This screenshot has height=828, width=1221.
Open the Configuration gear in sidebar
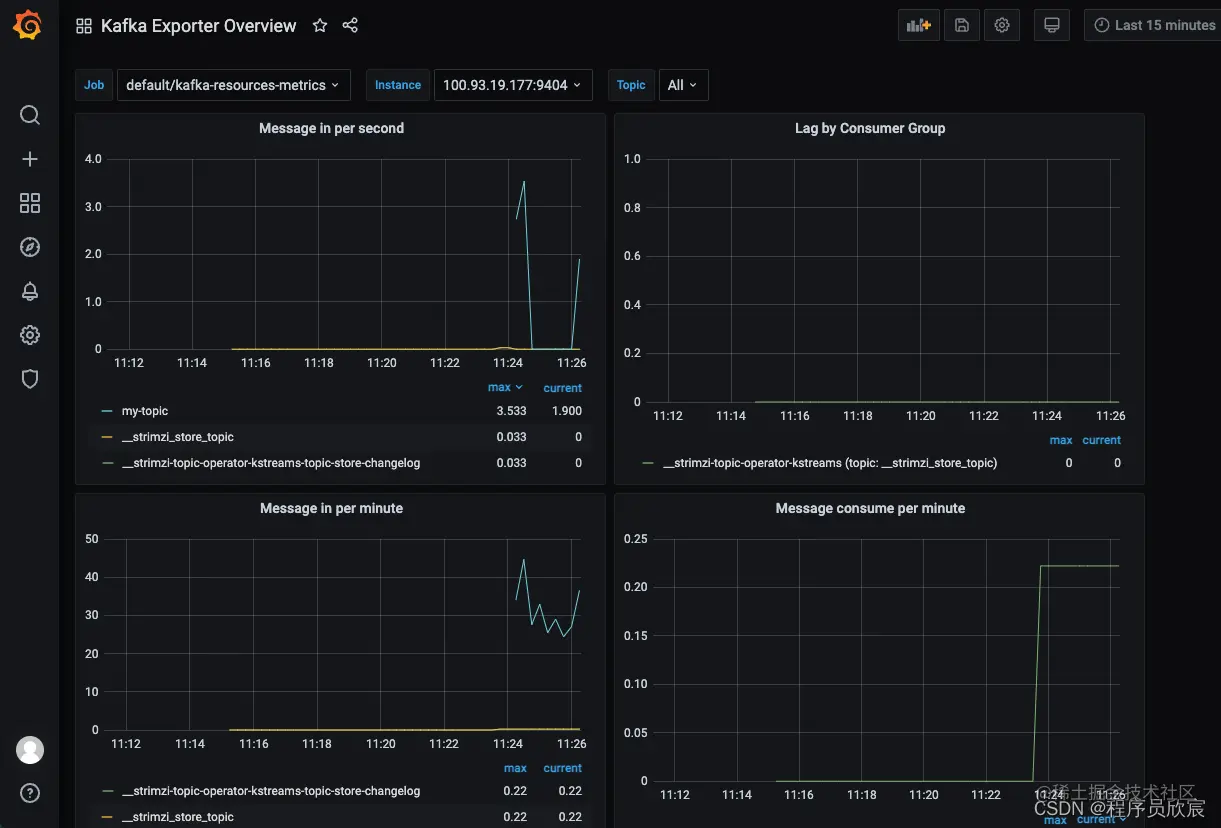pos(30,335)
